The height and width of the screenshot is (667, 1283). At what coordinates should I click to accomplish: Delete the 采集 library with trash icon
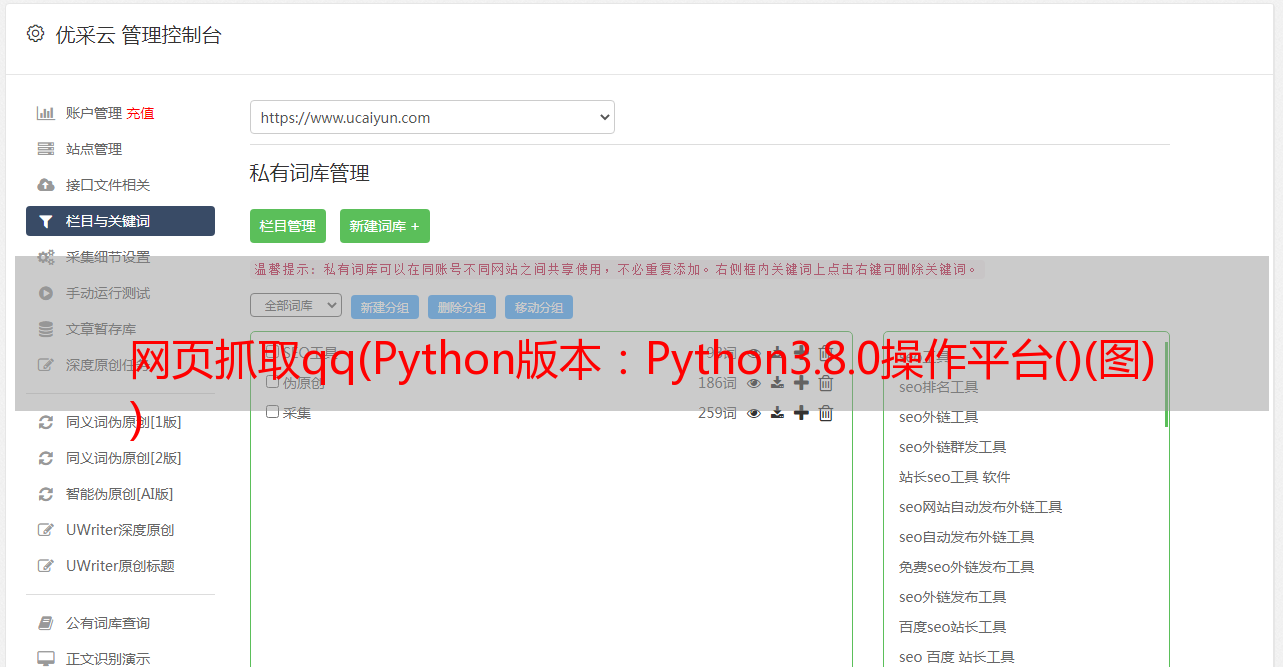coord(825,413)
